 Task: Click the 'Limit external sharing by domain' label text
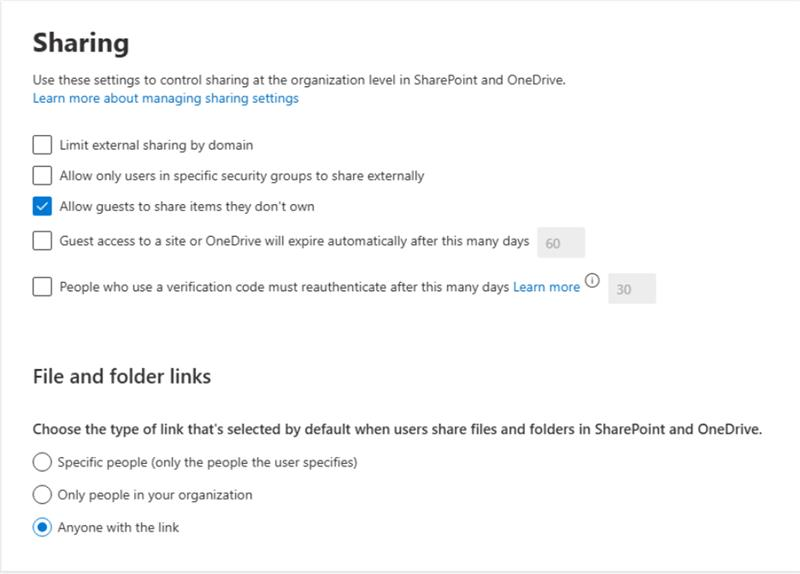click(x=156, y=145)
